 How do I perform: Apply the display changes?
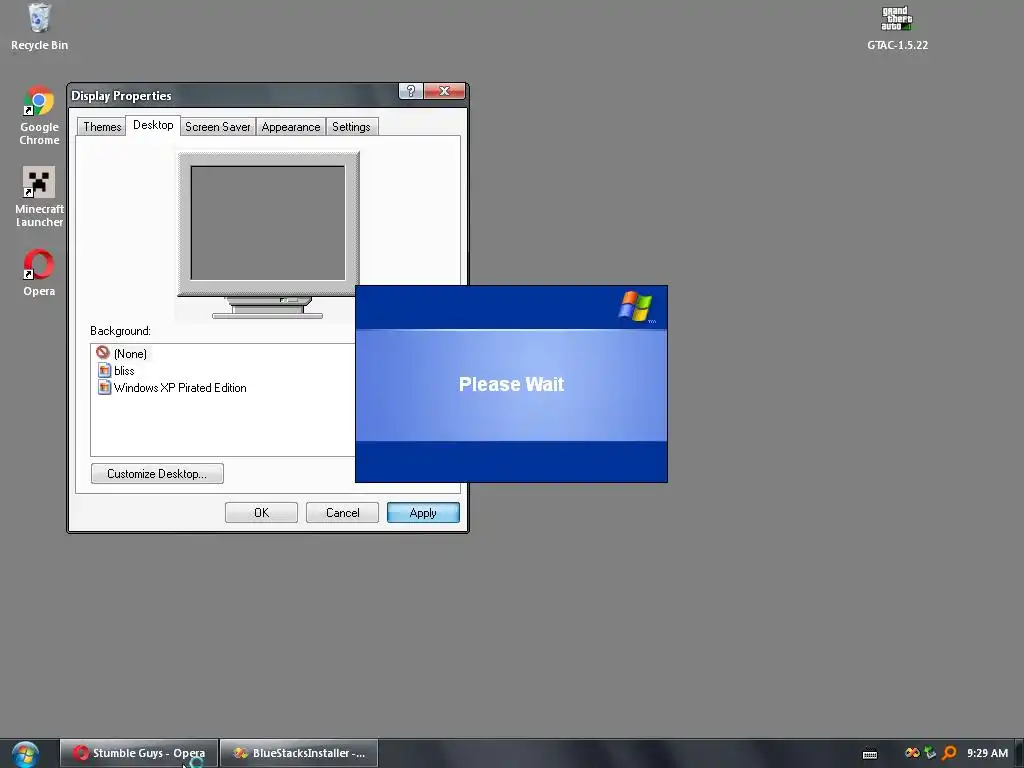423,513
